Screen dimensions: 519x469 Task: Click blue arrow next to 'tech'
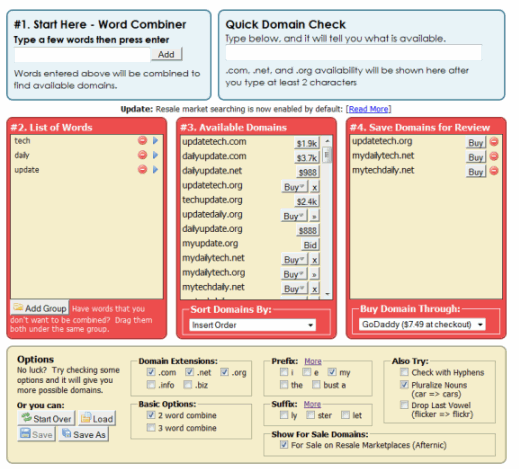click(155, 141)
